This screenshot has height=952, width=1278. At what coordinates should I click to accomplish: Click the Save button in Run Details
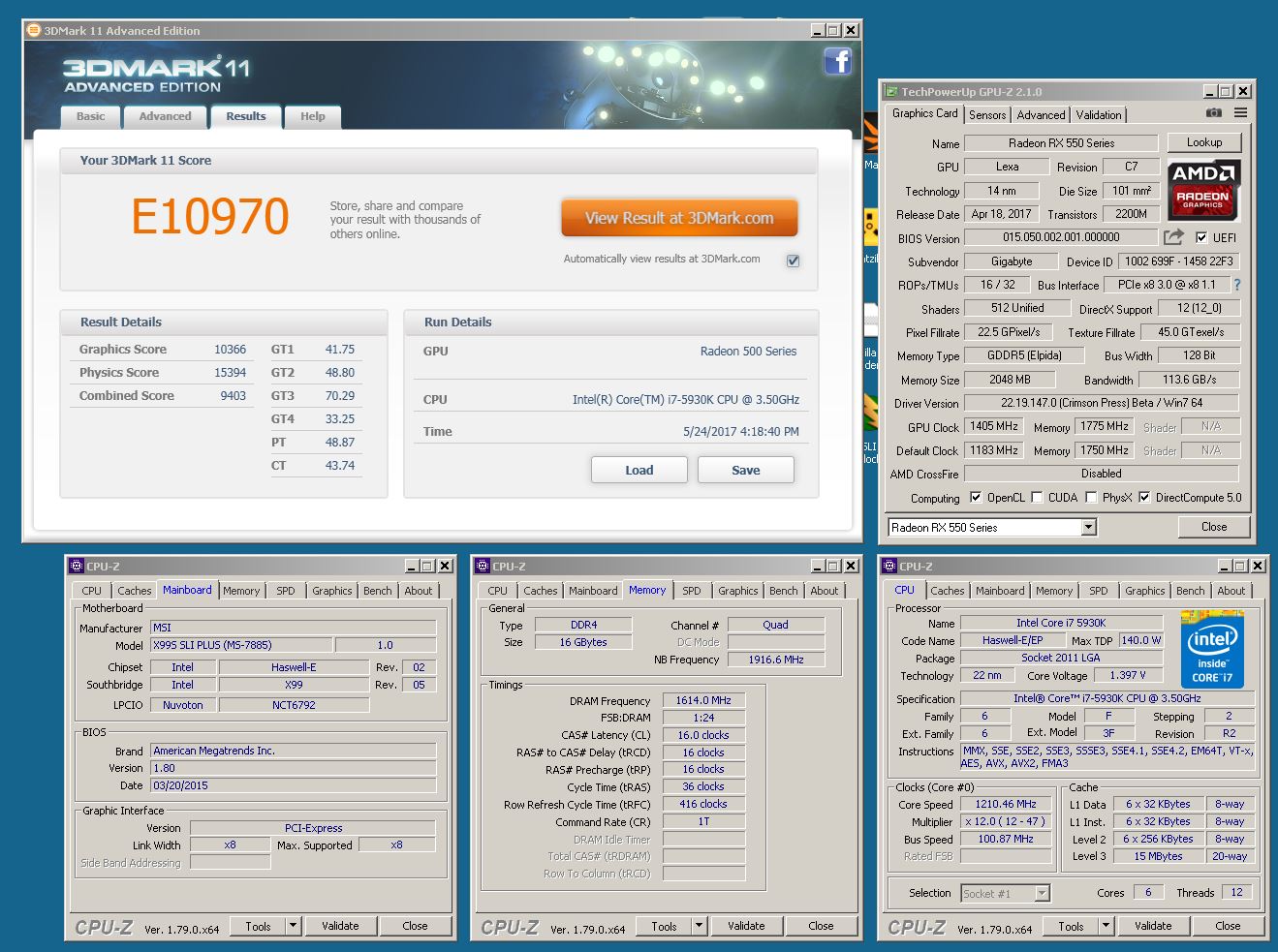(746, 470)
